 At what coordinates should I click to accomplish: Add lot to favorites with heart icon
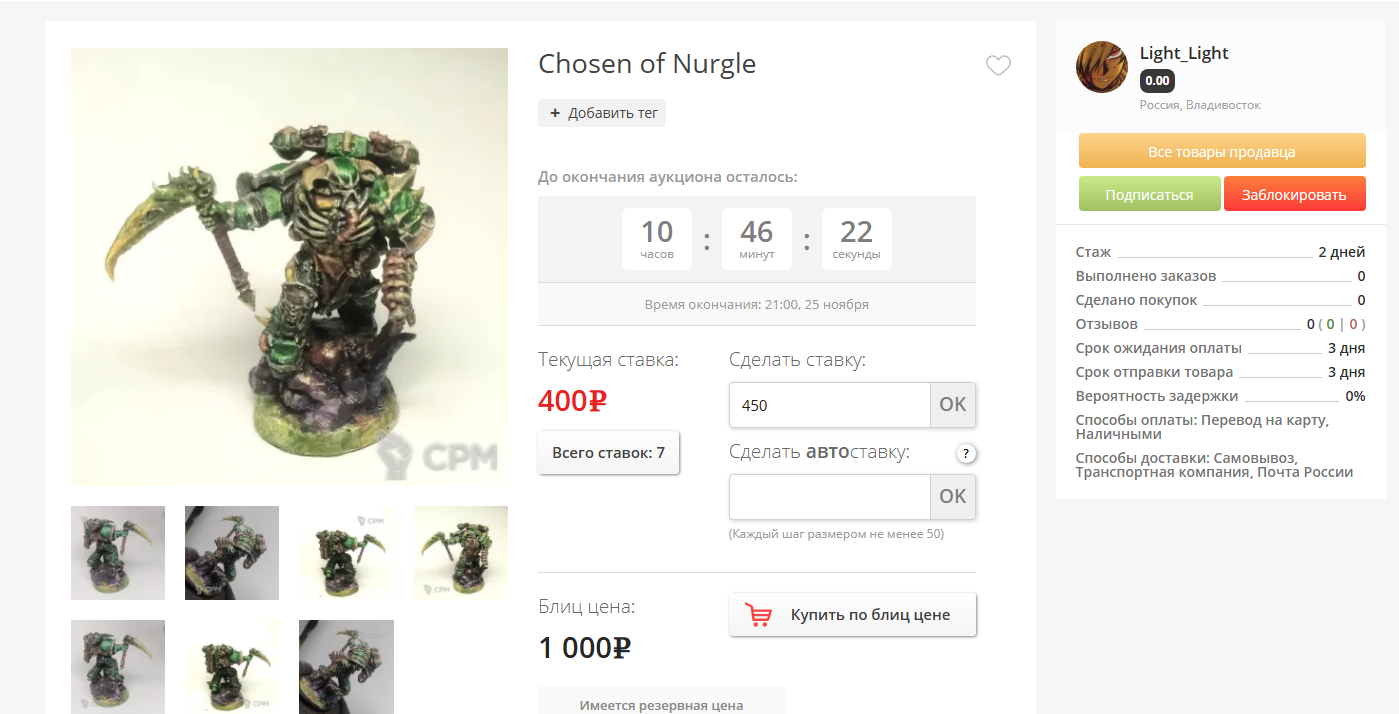[x=998, y=66]
